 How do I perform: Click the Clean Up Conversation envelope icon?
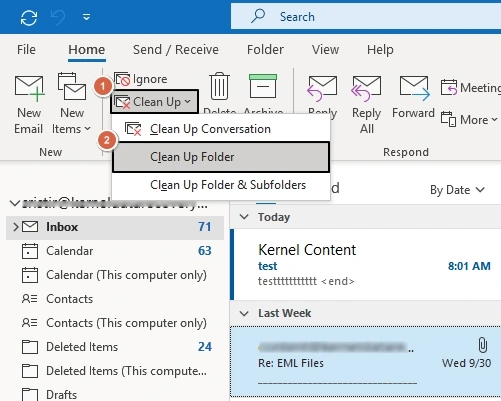(x=132, y=129)
